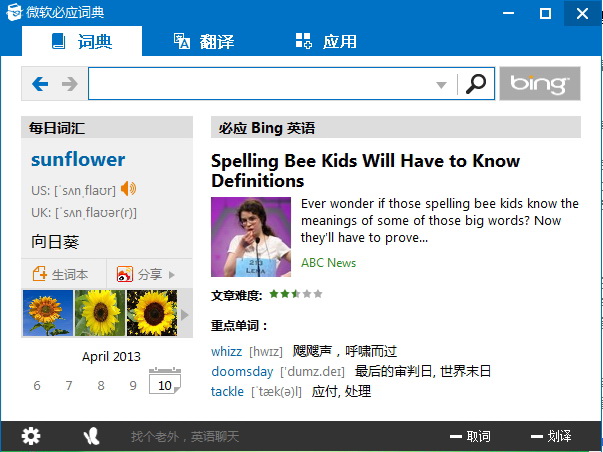The height and width of the screenshot is (452, 603).
Task: Expand the search box history dropdown
Action: coord(441,85)
